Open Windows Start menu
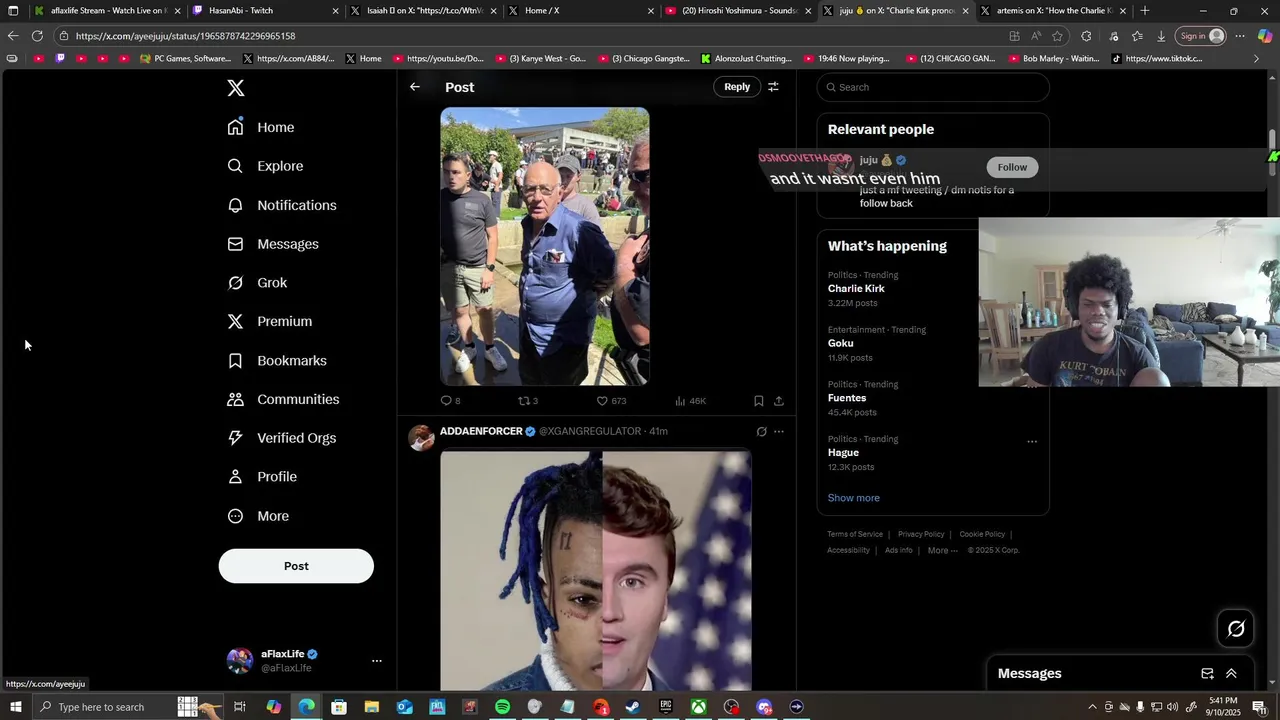 coord(15,707)
